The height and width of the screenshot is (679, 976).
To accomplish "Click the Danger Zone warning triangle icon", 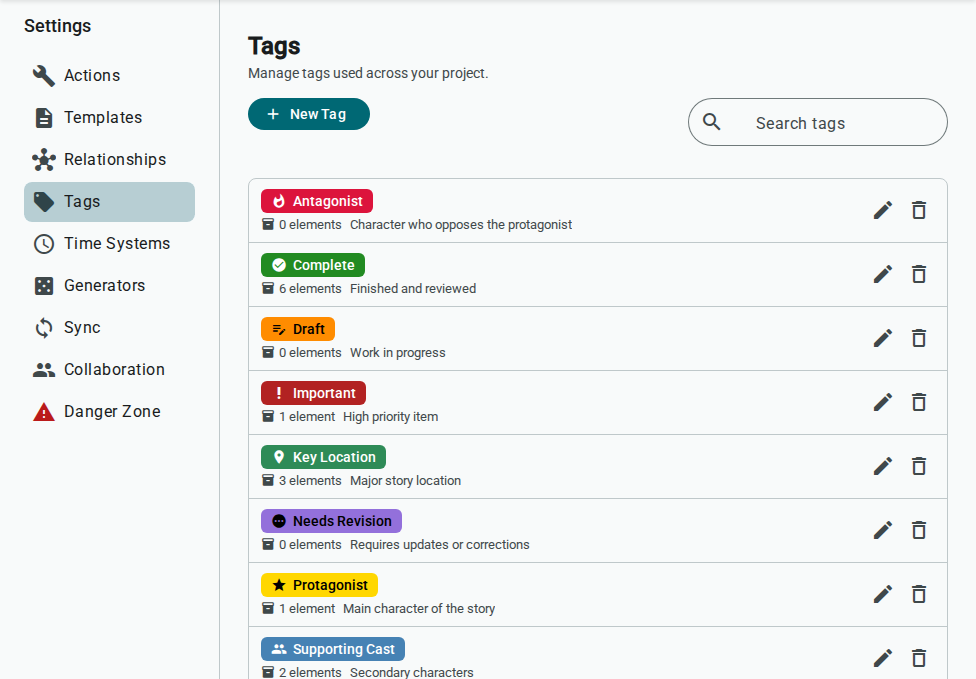I will click(44, 412).
